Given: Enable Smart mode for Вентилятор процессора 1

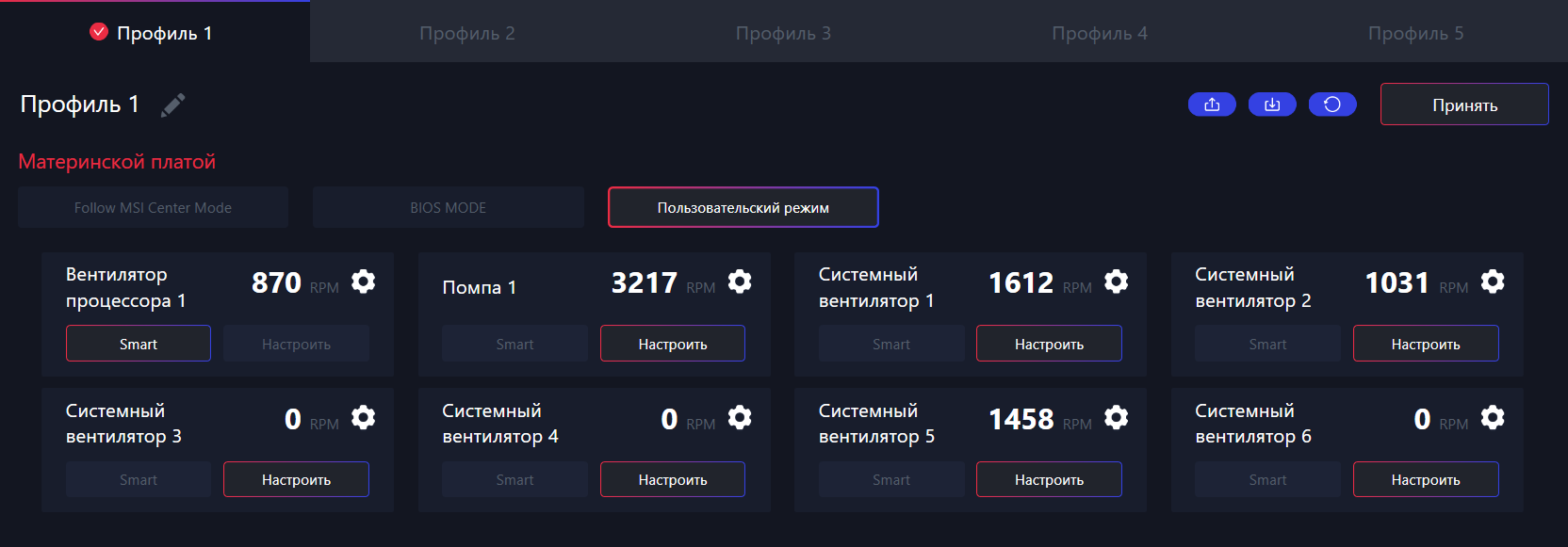Looking at the screenshot, I should (139, 344).
